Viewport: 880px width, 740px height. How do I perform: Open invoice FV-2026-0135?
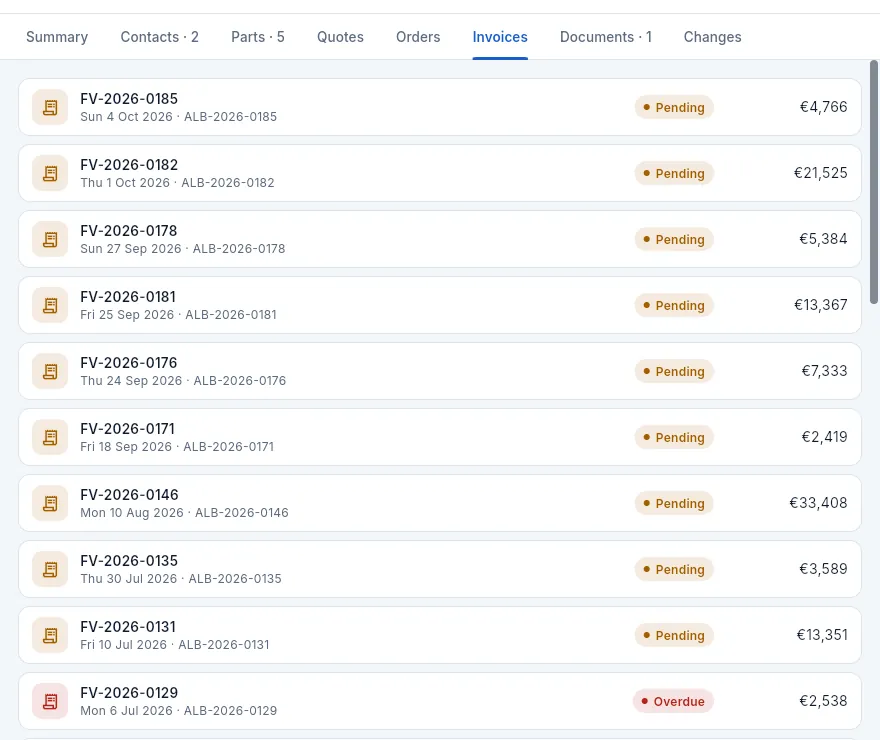(440, 569)
